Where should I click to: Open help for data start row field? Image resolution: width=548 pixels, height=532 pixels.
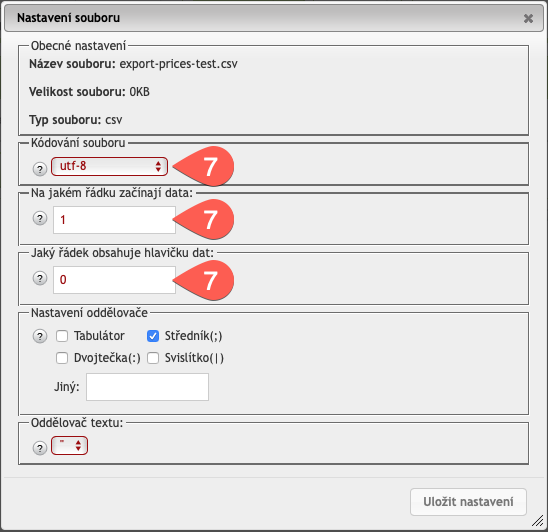[40, 218]
